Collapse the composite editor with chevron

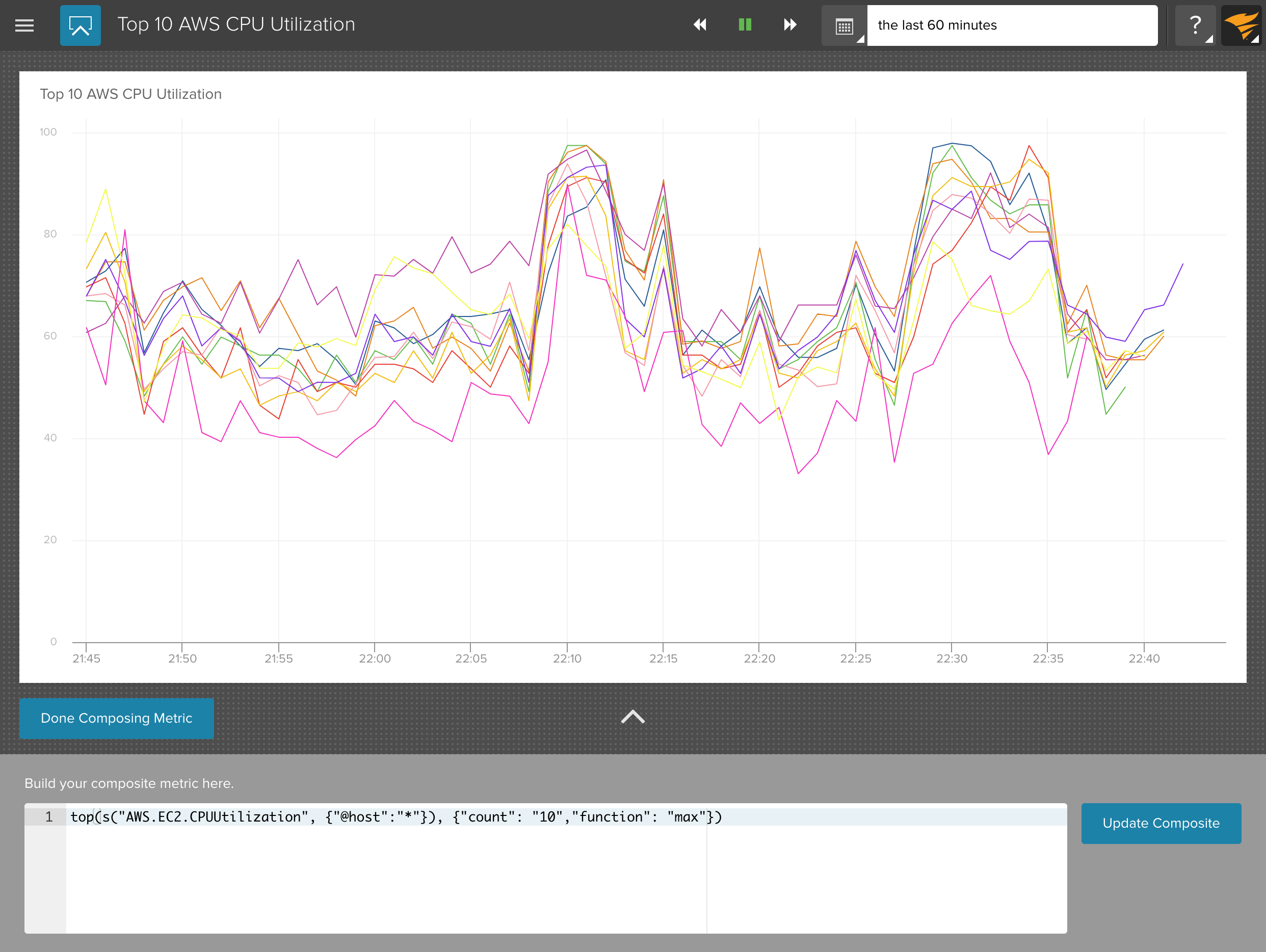click(632, 717)
